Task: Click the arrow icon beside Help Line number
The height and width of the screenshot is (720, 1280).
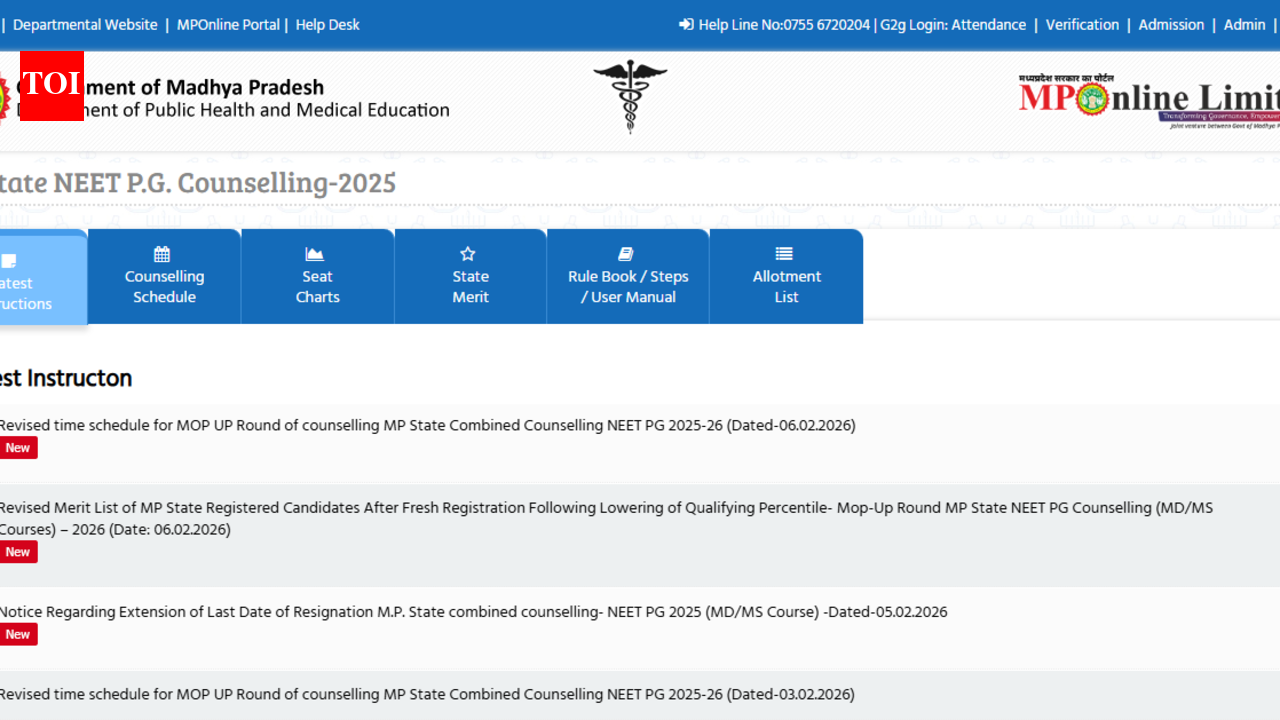Action: (684, 24)
